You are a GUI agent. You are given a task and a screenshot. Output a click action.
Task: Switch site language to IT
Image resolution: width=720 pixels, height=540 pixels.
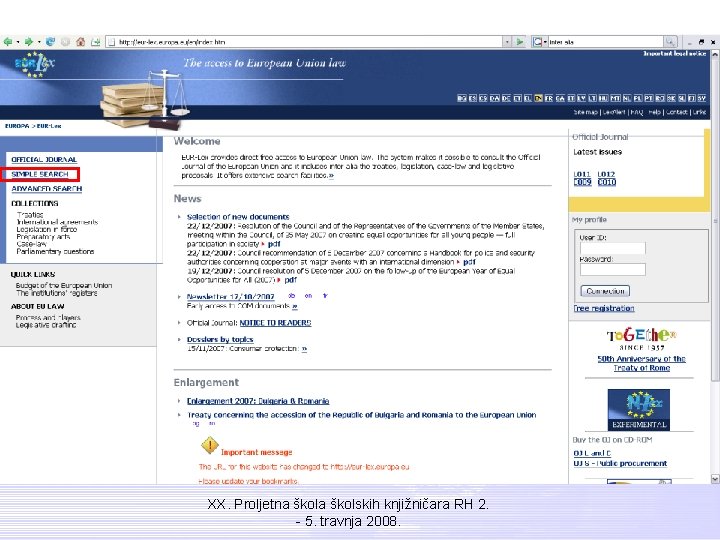[571, 98]
